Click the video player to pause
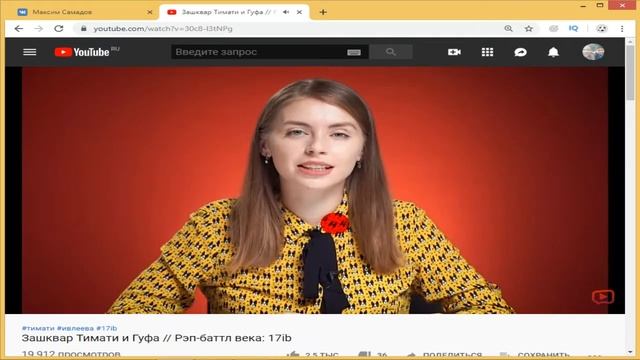The image size is (640, 360). tap(315, 190)
